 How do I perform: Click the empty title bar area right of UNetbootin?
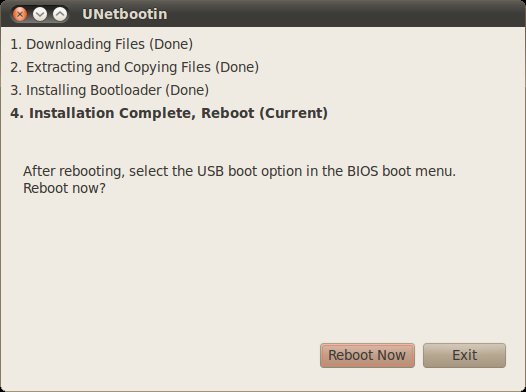(346, 14)
